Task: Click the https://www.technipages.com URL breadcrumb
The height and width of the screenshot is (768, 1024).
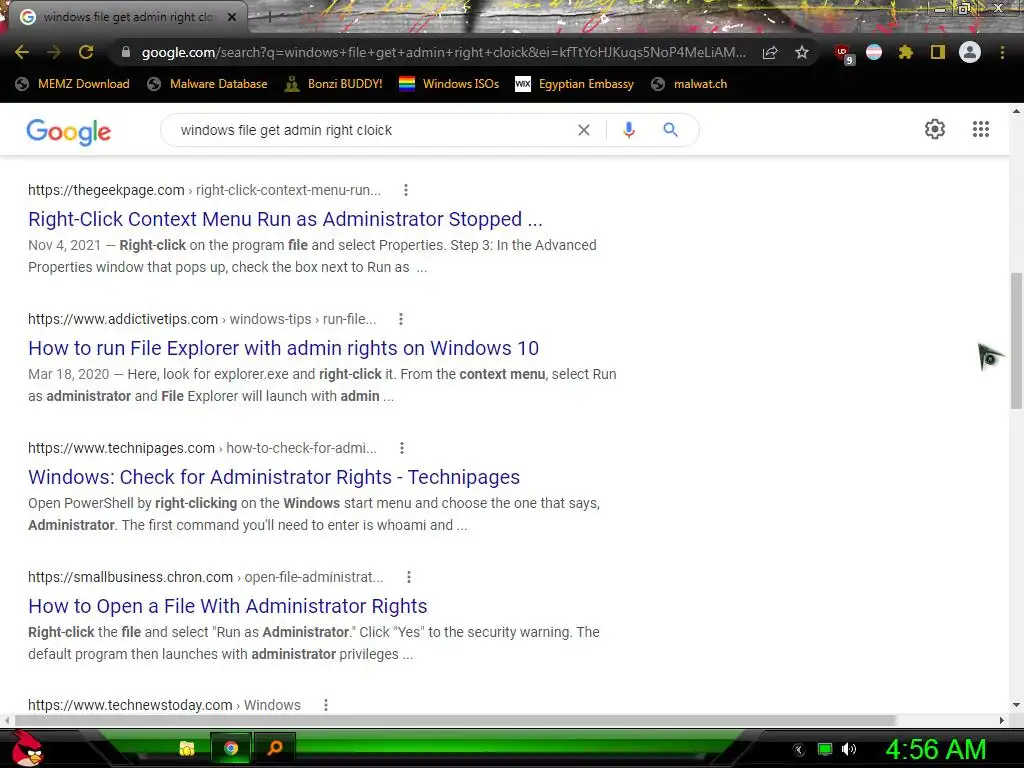Action: point(121,448)
